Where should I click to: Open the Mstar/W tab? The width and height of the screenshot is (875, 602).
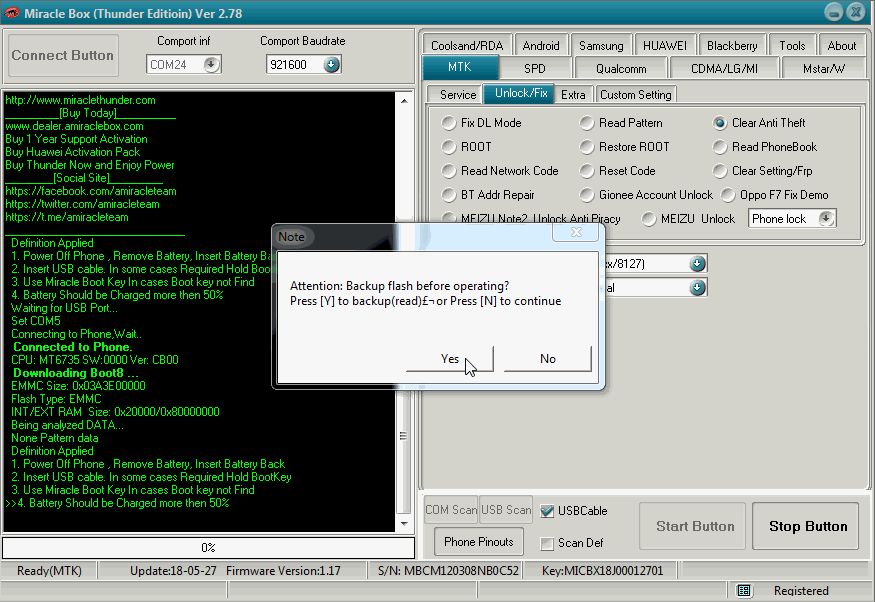[824, 68]
